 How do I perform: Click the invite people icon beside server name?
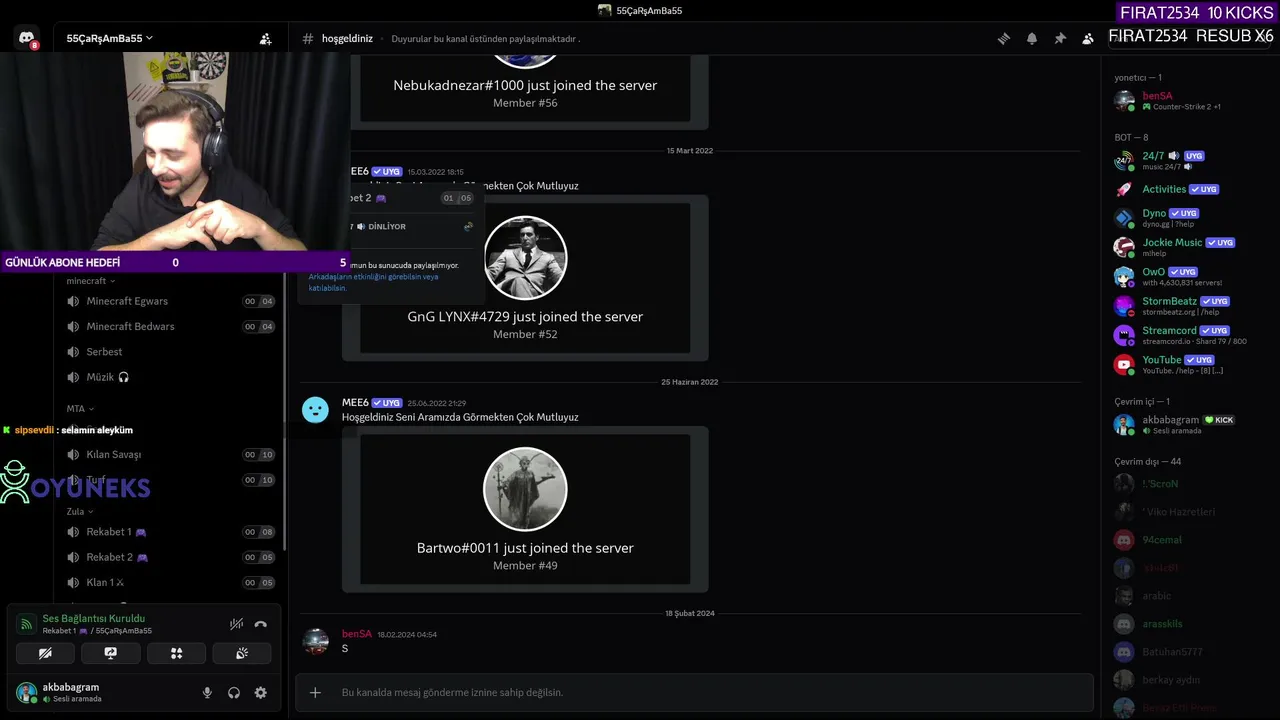point(265,39)
